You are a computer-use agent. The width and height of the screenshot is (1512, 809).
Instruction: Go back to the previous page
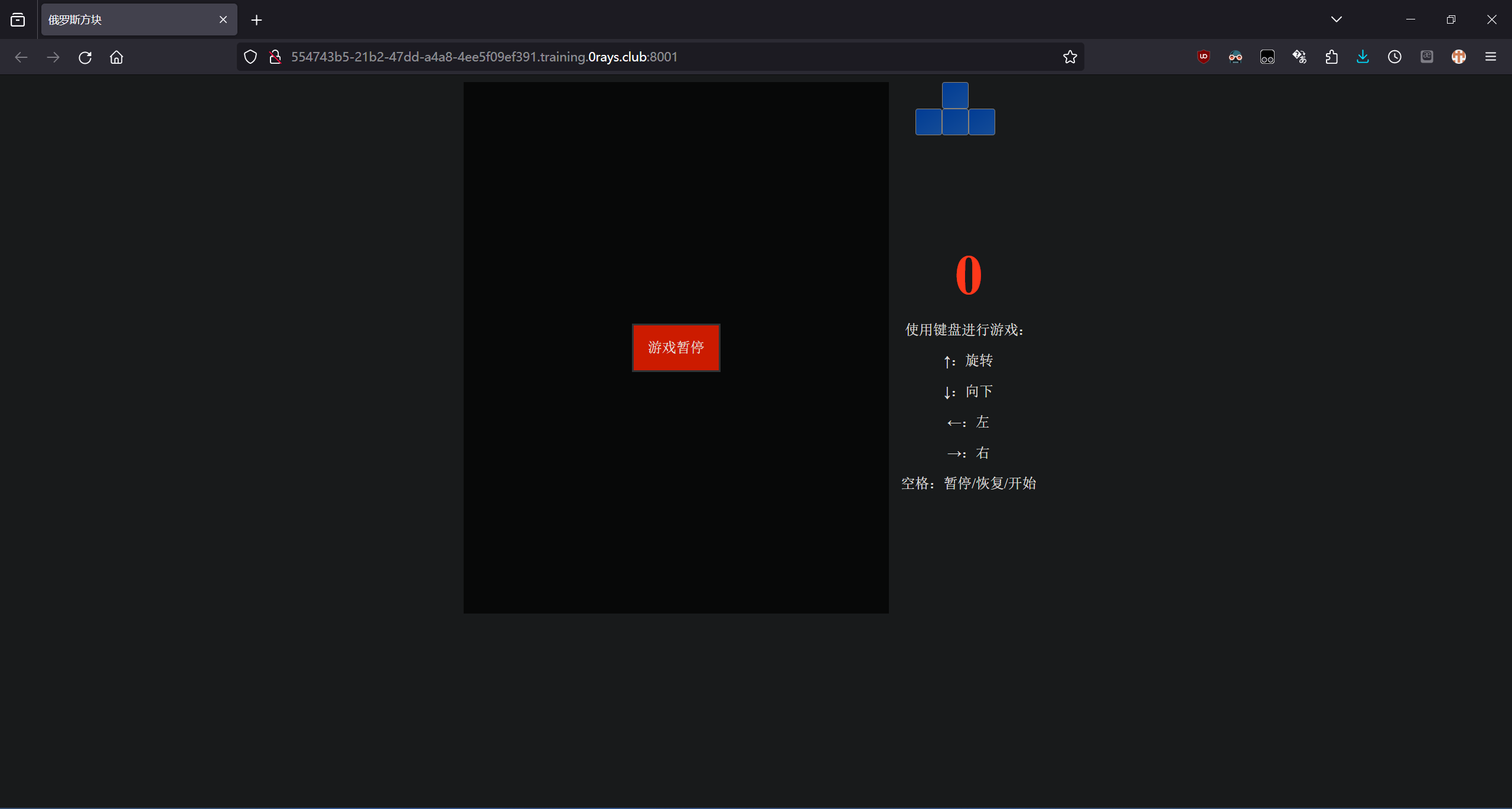21,57
